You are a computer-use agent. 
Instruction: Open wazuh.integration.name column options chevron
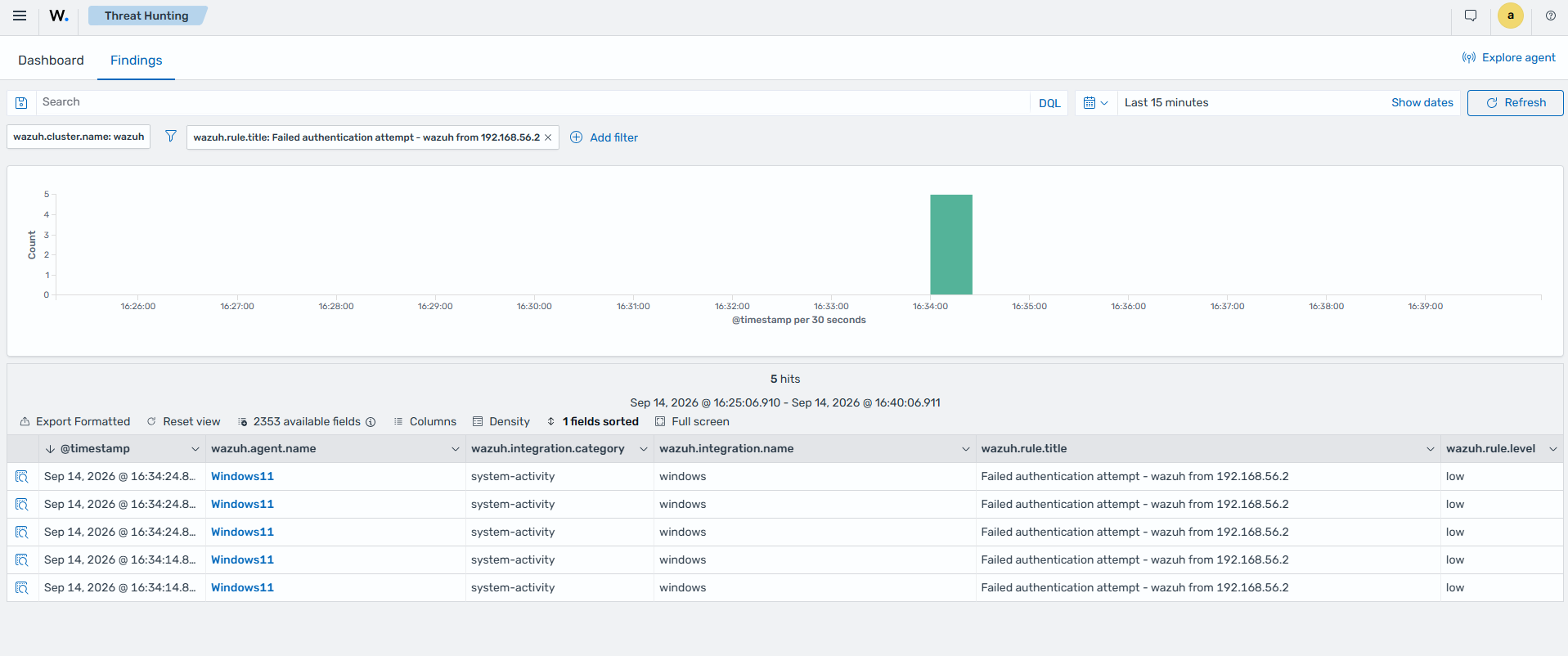click(966, 449)
